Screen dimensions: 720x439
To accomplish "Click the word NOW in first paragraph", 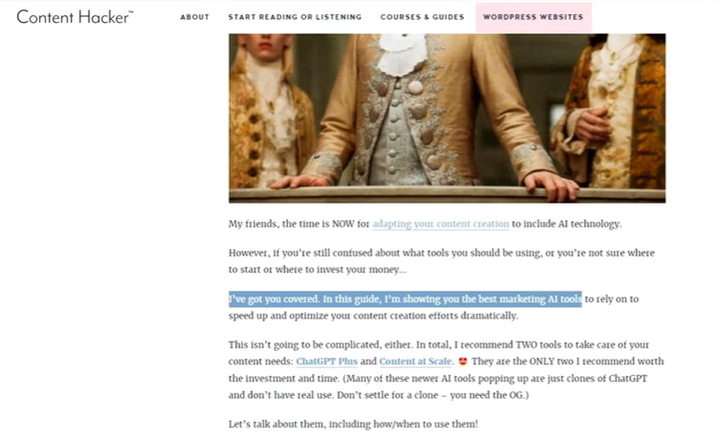I will [x=343, y=224].
